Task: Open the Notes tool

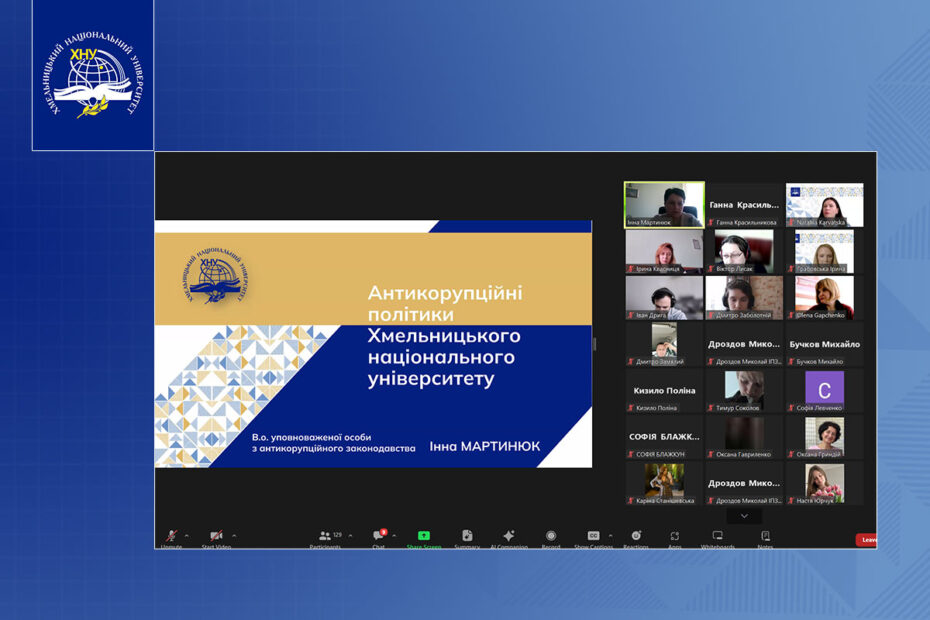Action: pos(765,537)
